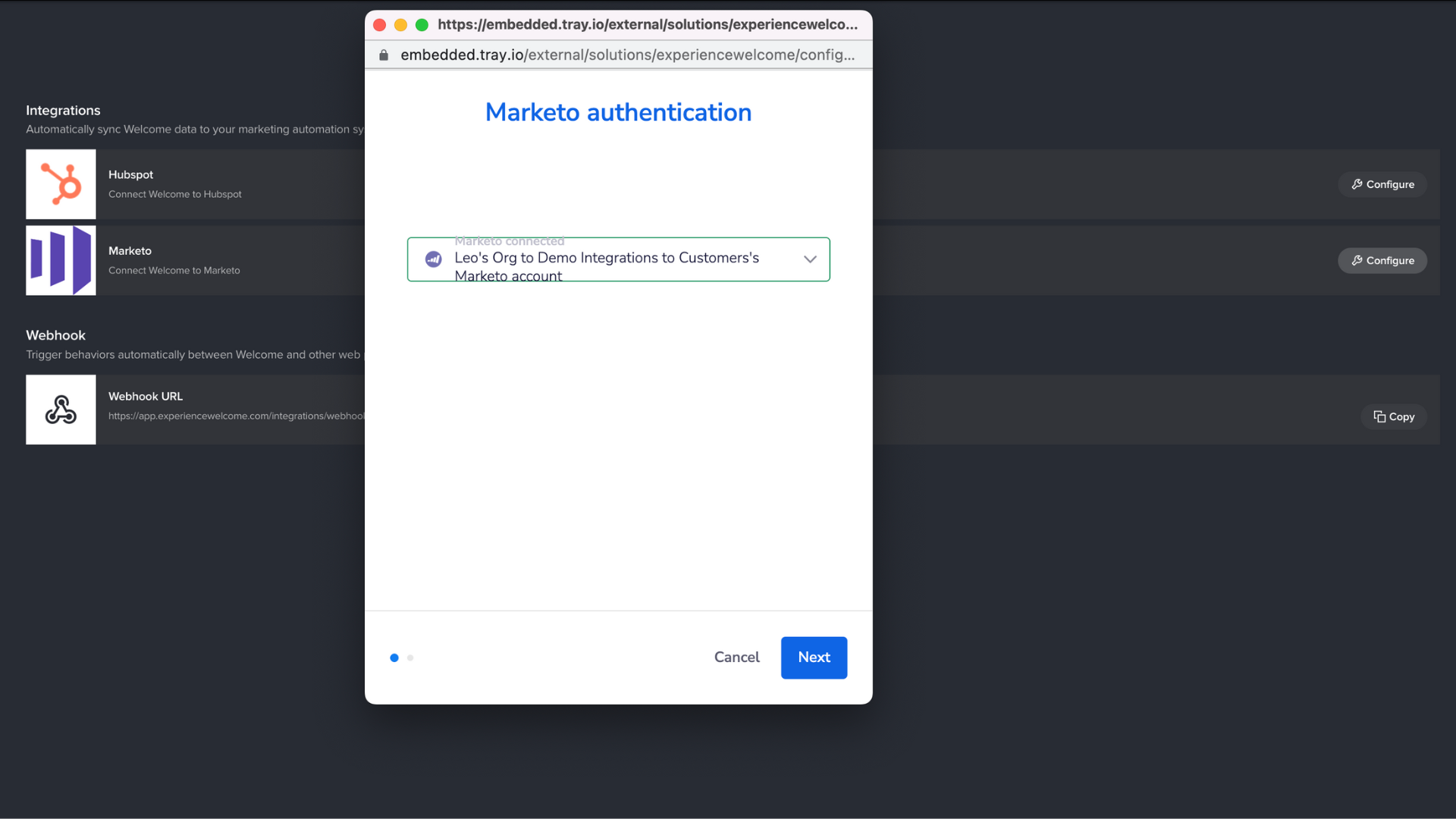The width and height of the screenshot is (1456, 819).
Task: Click the dropdown chevron for Marketo account
Action: pyautogui.click(x=808, y=259)
